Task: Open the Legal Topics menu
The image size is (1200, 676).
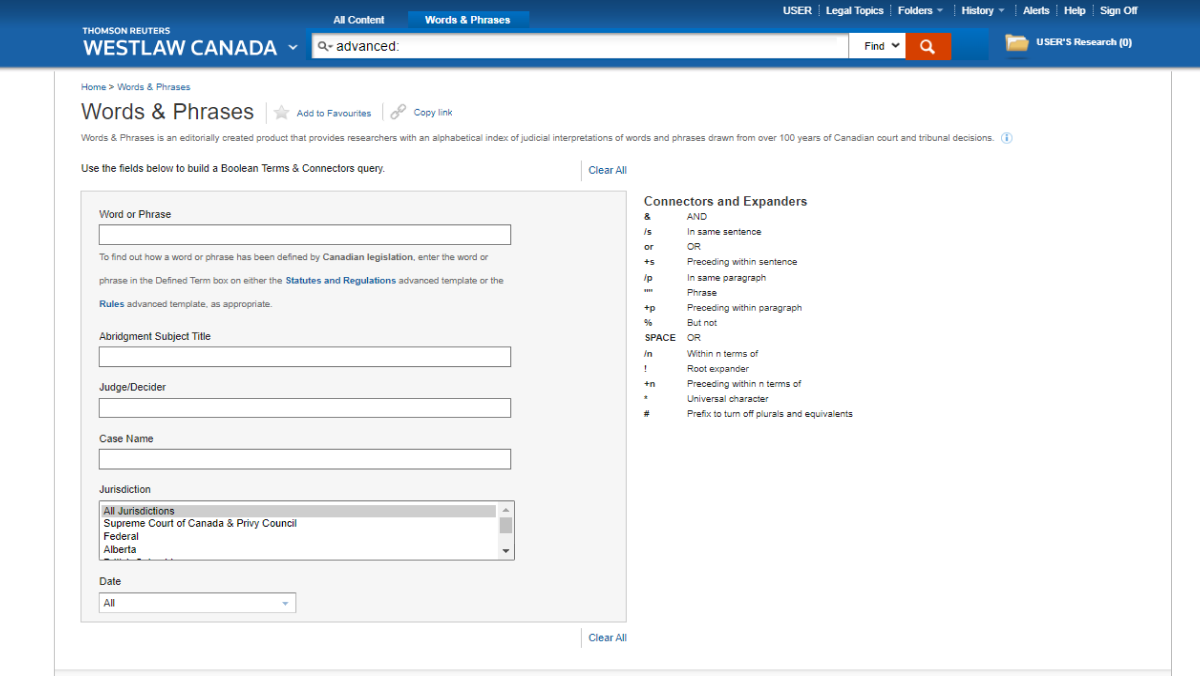Action: [x=854, y=10]
